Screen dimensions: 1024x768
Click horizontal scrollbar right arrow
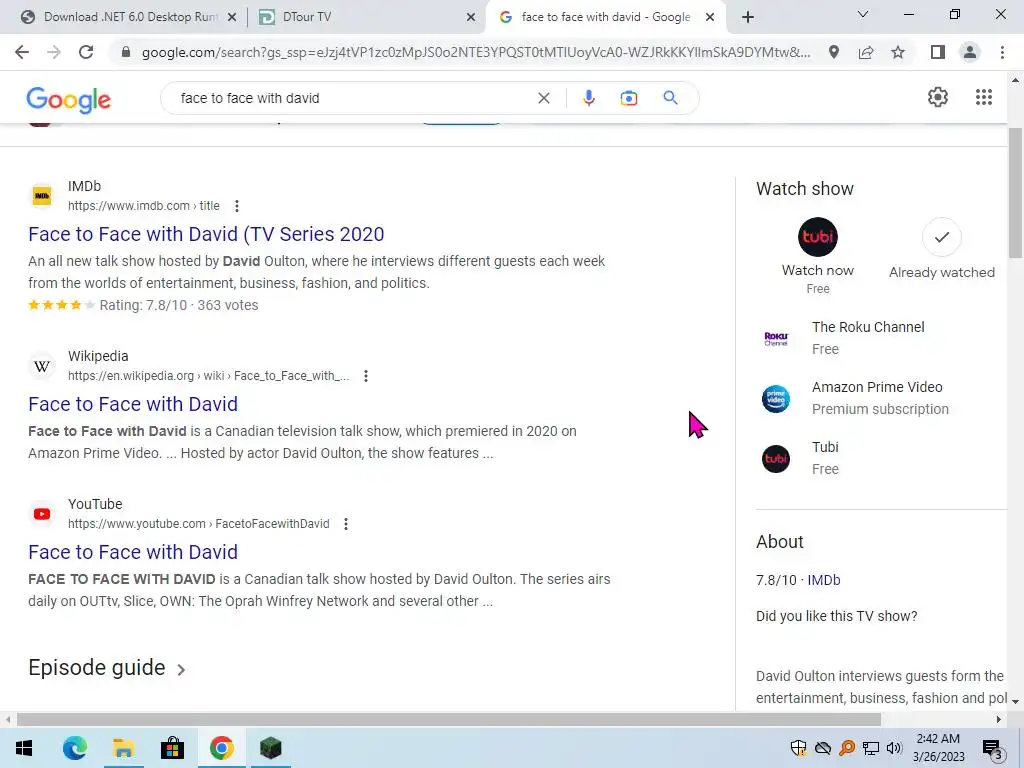pos(999,719)
